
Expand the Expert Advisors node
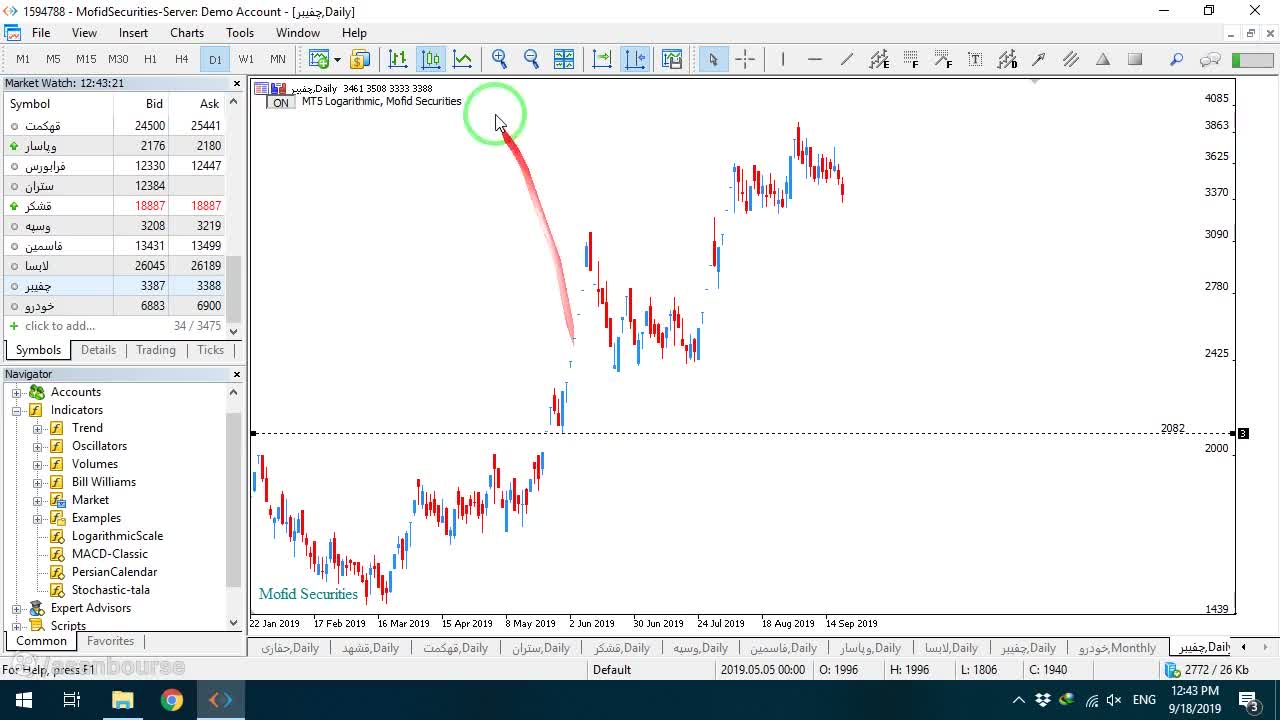pyautogui.click(x=16, y=608)
